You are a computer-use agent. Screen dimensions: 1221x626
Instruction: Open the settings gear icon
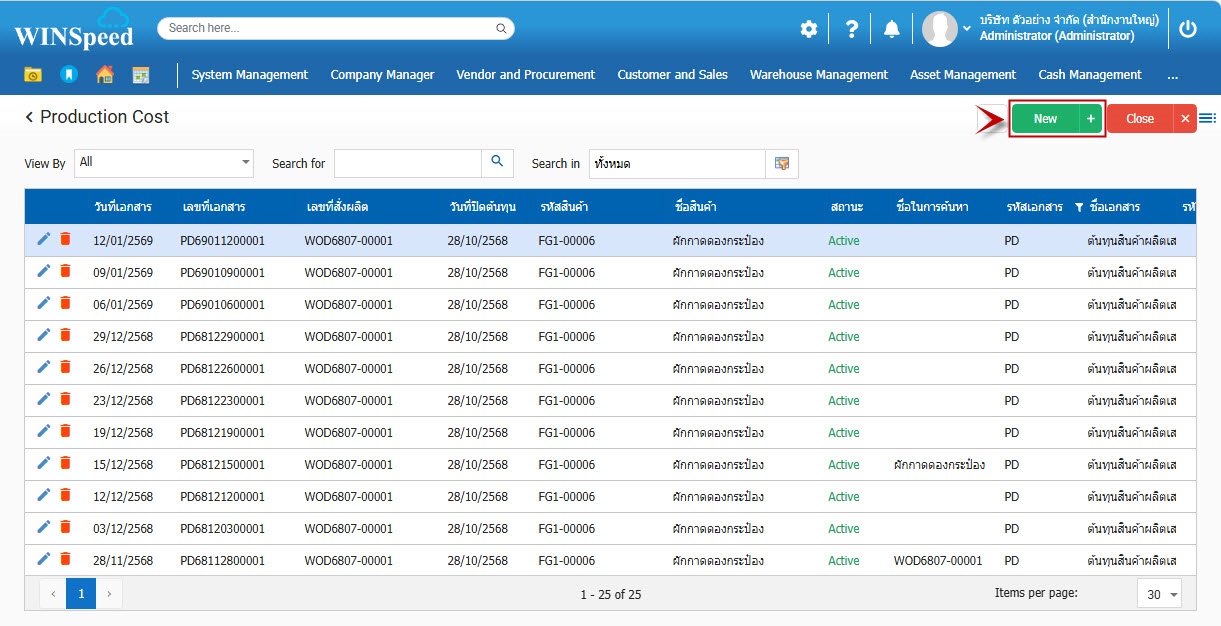808,30
